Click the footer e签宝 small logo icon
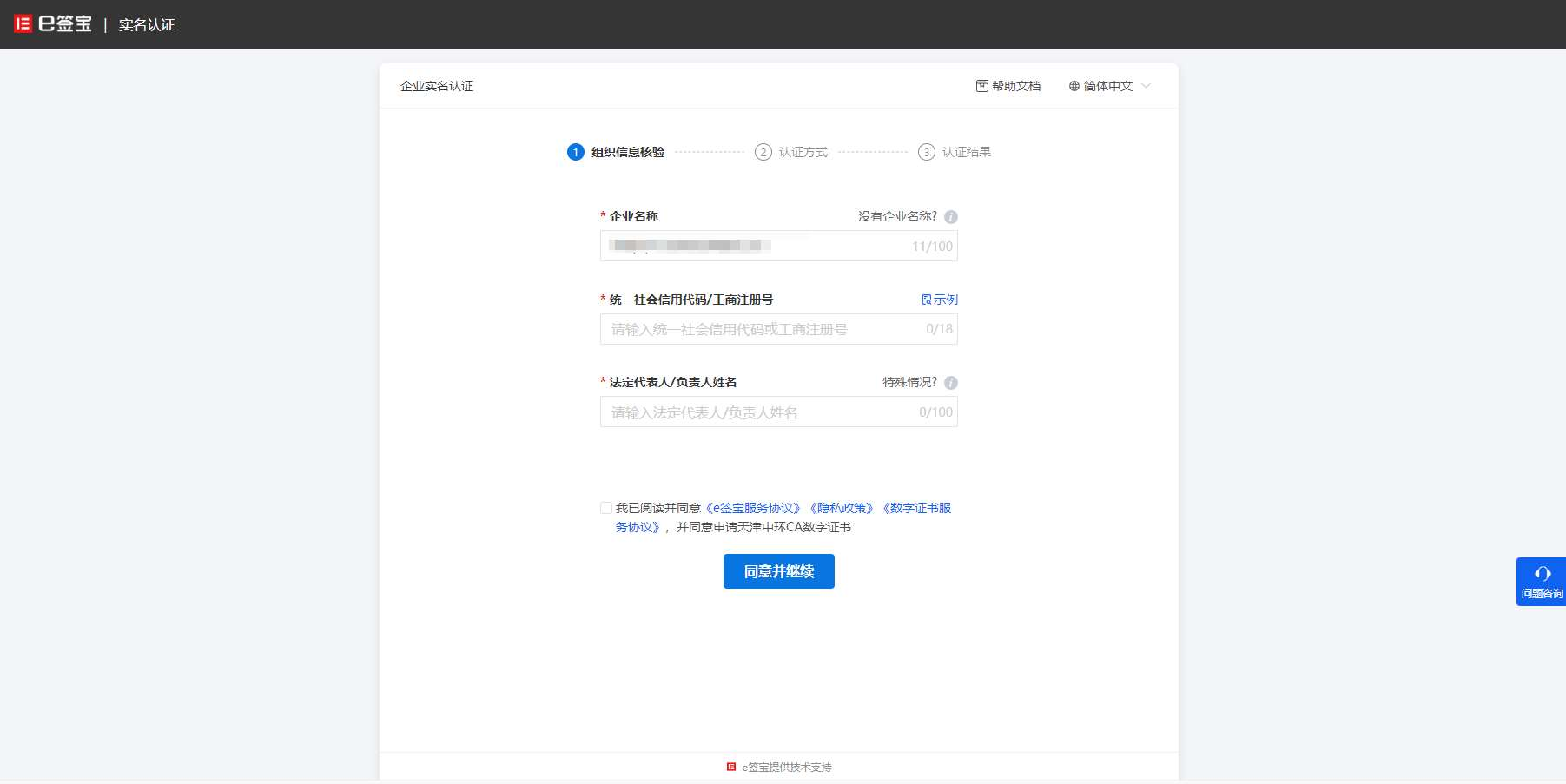The width and height of the screenshot is (1566, 784). click(731, 767)
